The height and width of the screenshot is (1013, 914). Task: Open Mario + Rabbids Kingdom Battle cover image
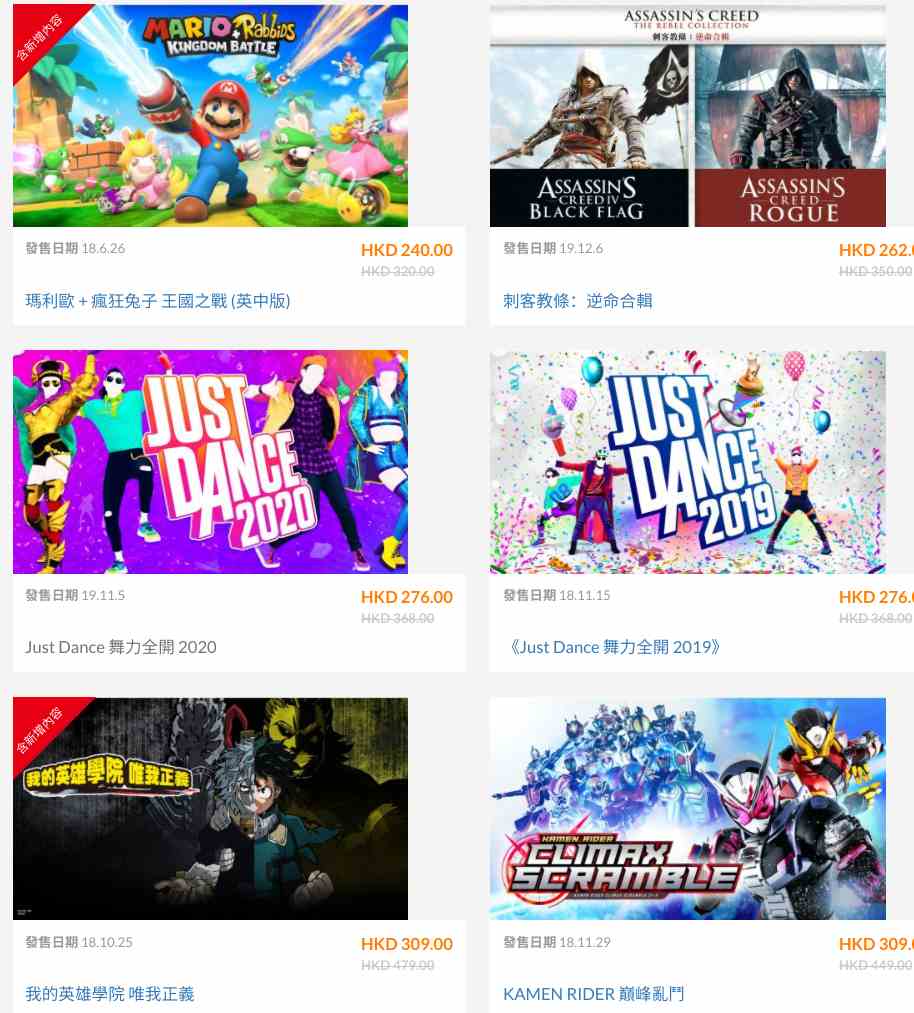(211, 116)
